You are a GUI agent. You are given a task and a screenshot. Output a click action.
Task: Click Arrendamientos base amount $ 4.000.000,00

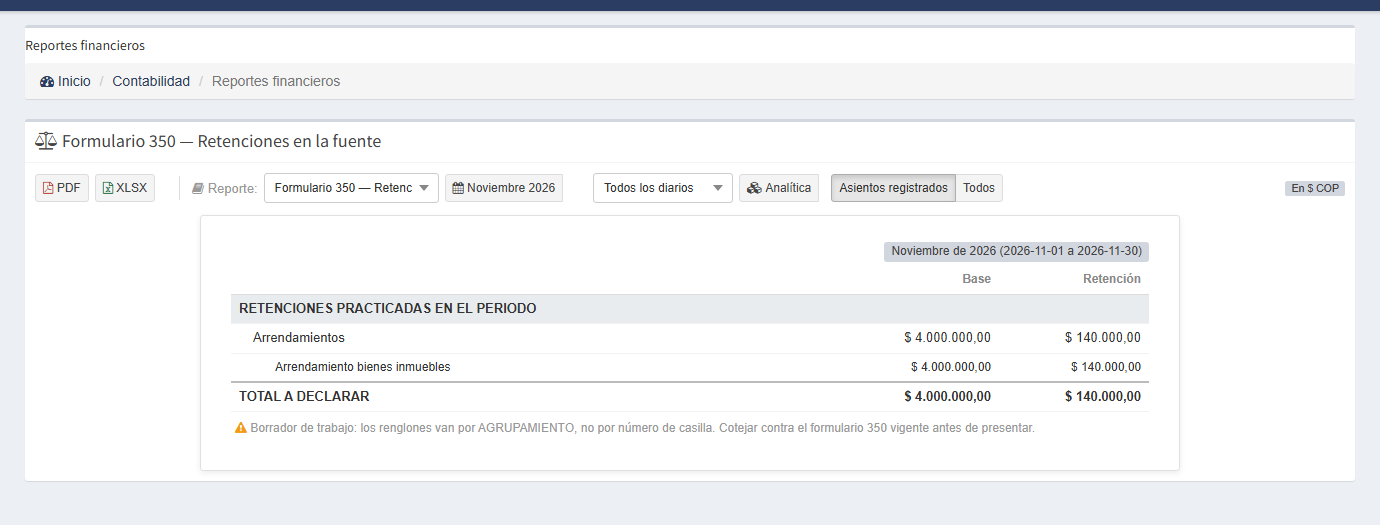[x=948, y=338]
